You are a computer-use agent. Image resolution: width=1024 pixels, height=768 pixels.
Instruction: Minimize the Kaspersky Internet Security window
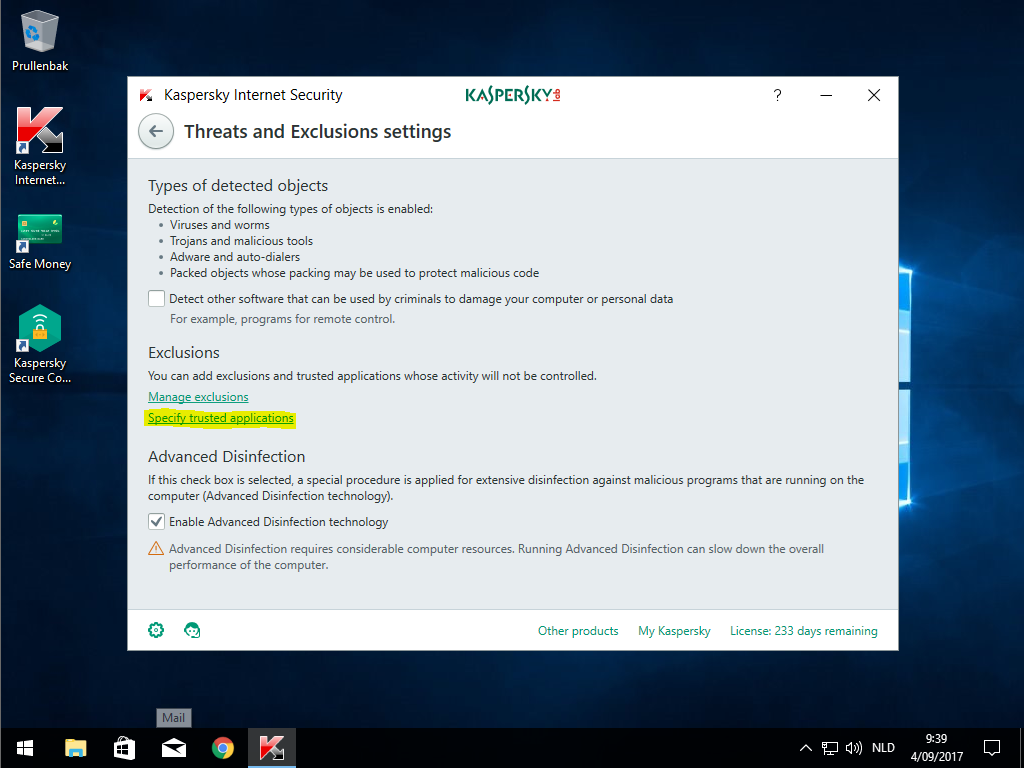pos(826,95)
